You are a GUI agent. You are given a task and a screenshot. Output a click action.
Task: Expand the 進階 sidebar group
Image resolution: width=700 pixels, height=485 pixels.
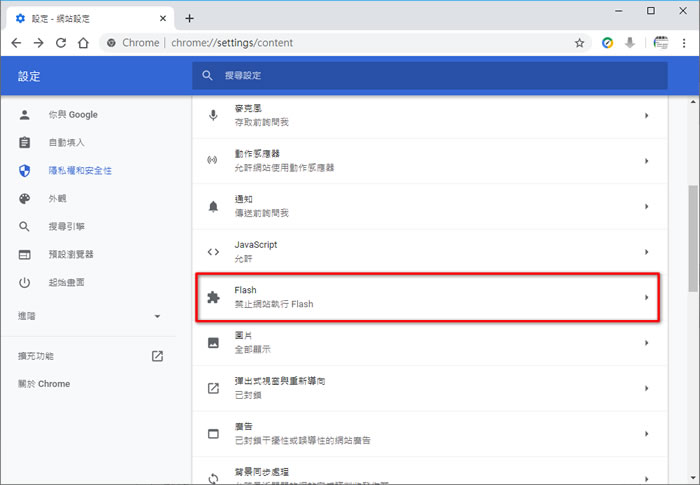[x=89, y=316]
